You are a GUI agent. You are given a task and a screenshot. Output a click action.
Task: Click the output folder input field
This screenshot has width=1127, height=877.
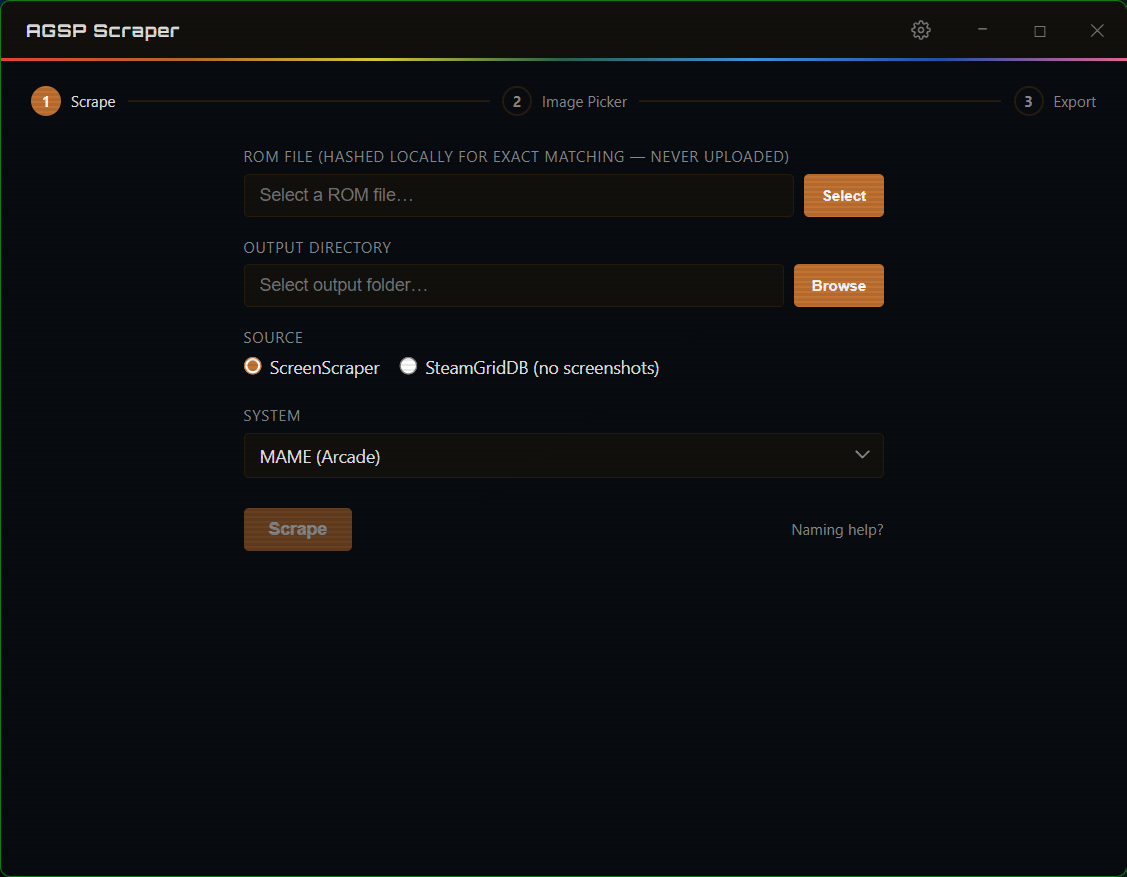513,285
